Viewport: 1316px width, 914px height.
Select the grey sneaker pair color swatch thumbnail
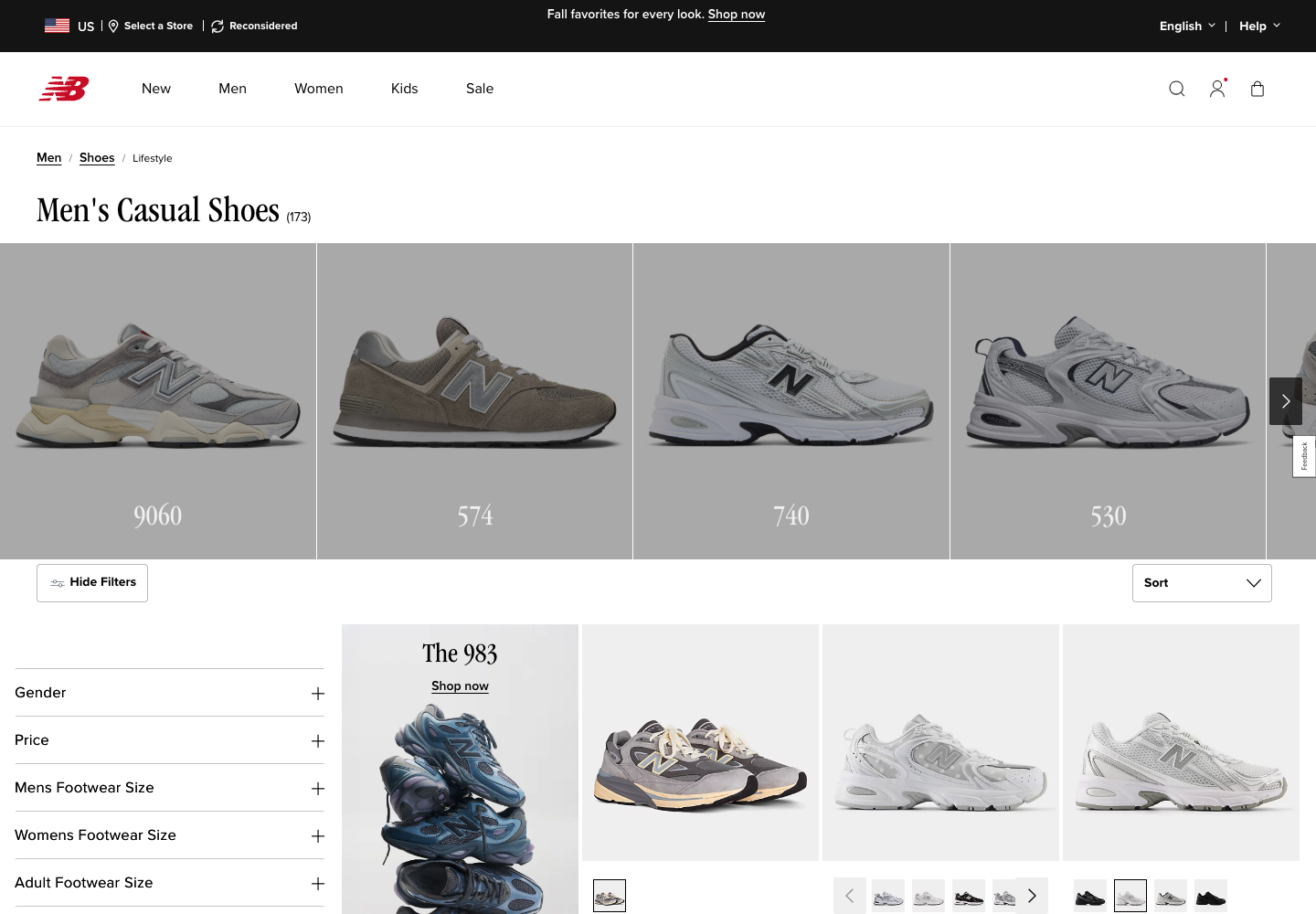coord(610,896)
